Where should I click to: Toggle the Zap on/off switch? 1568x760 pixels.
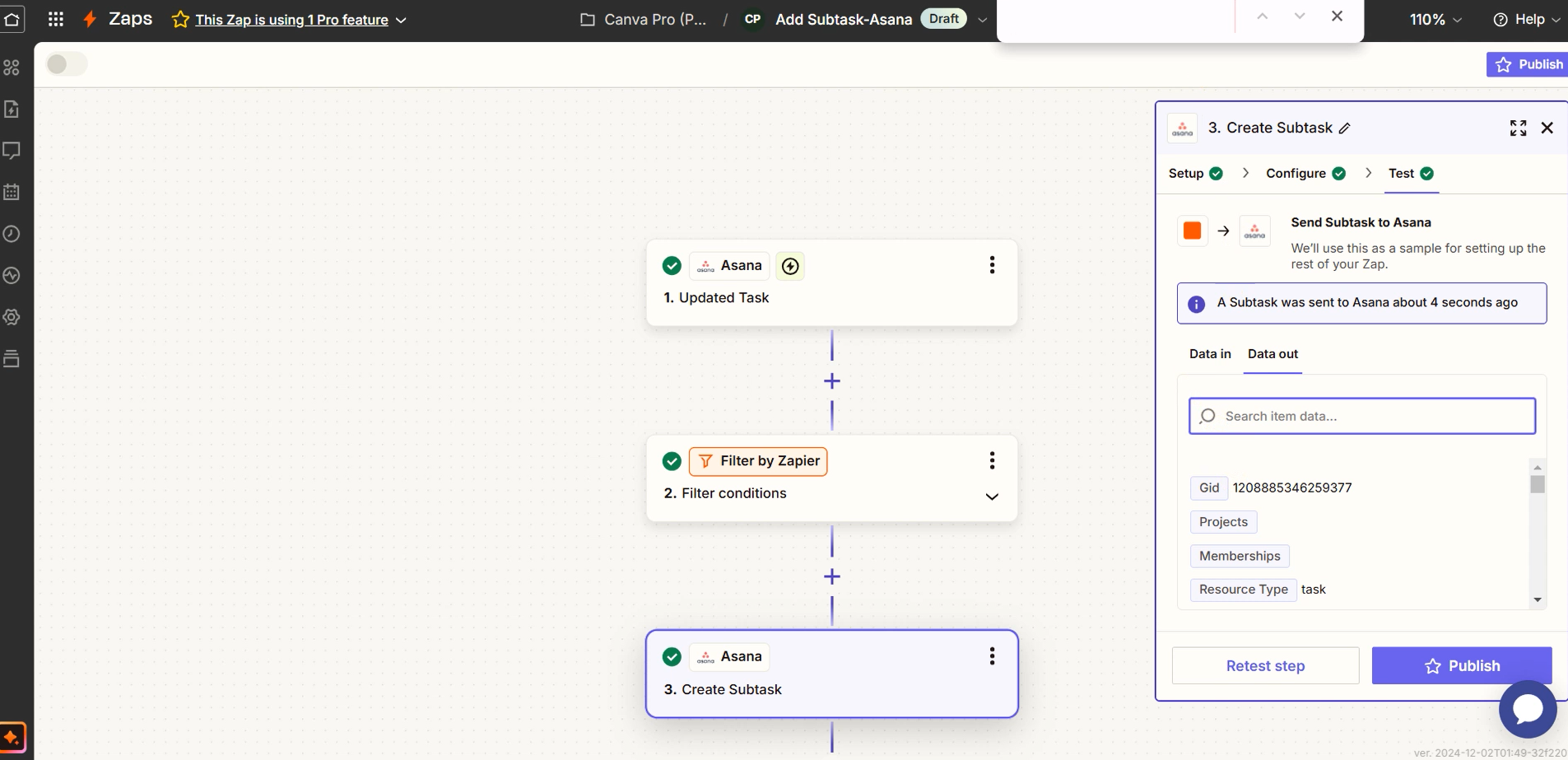(66, 64)
